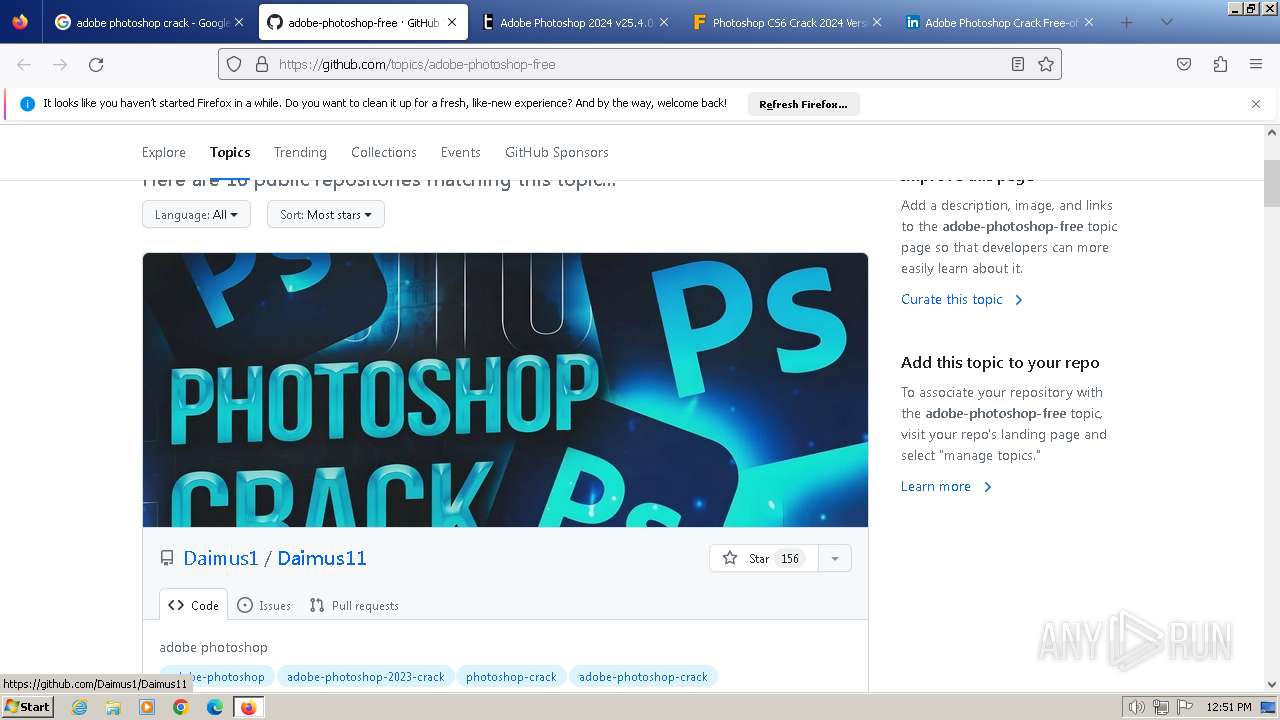Open the Daimus11 repository link
Viewport: 1280px width, 720px height.
coord(322,558)
